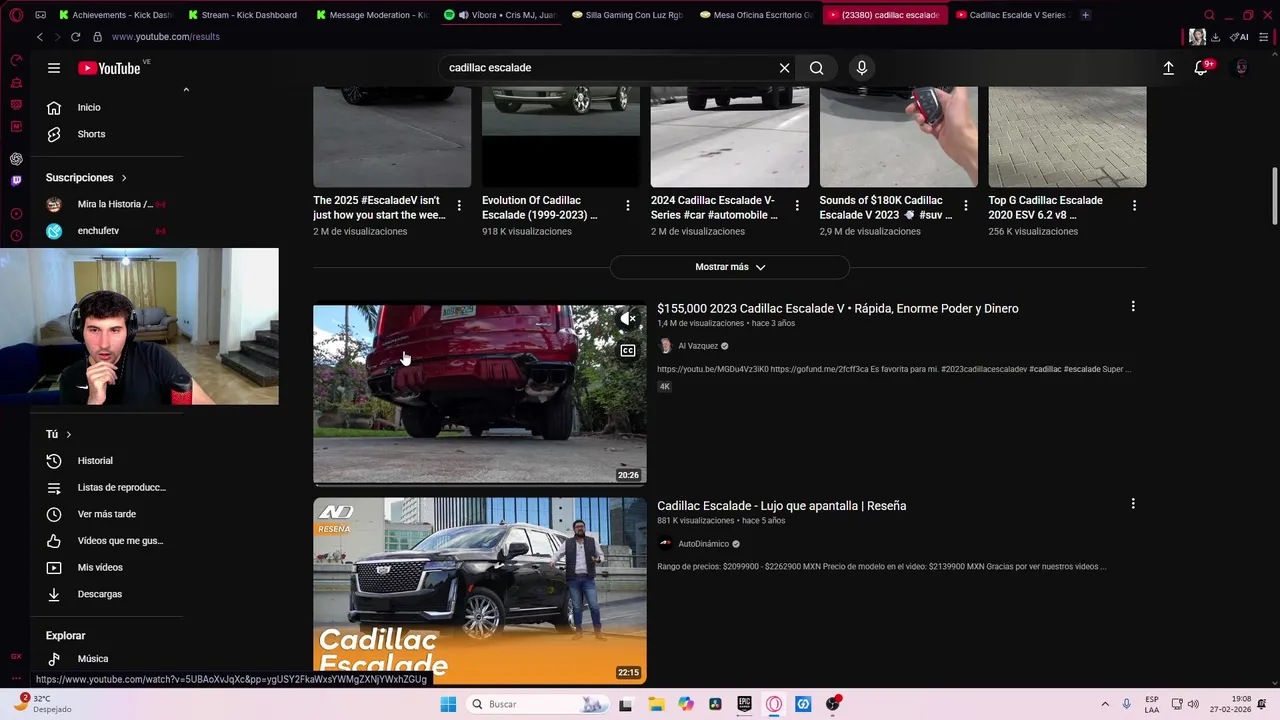Open the Evolution Of Cadillac Escalade short thumbnail

click(561, 136)
